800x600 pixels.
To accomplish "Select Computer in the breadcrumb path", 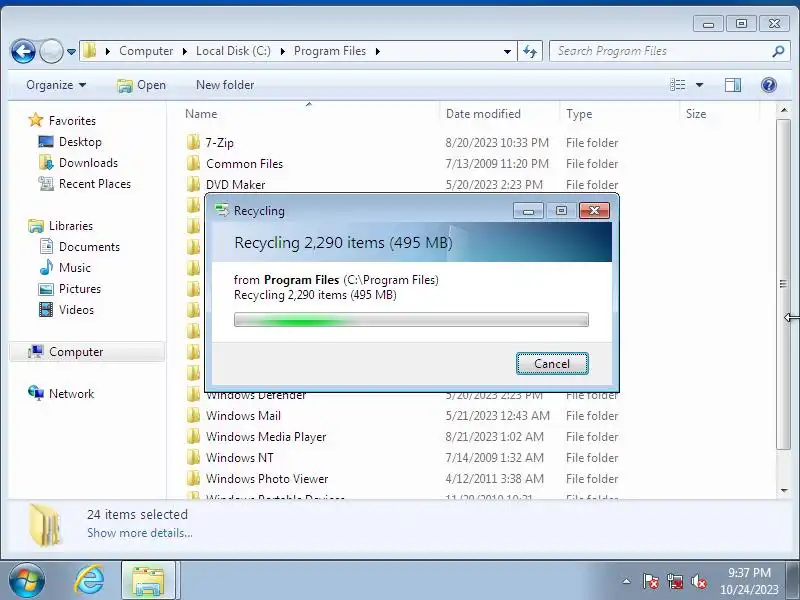I will coord(146,51).
